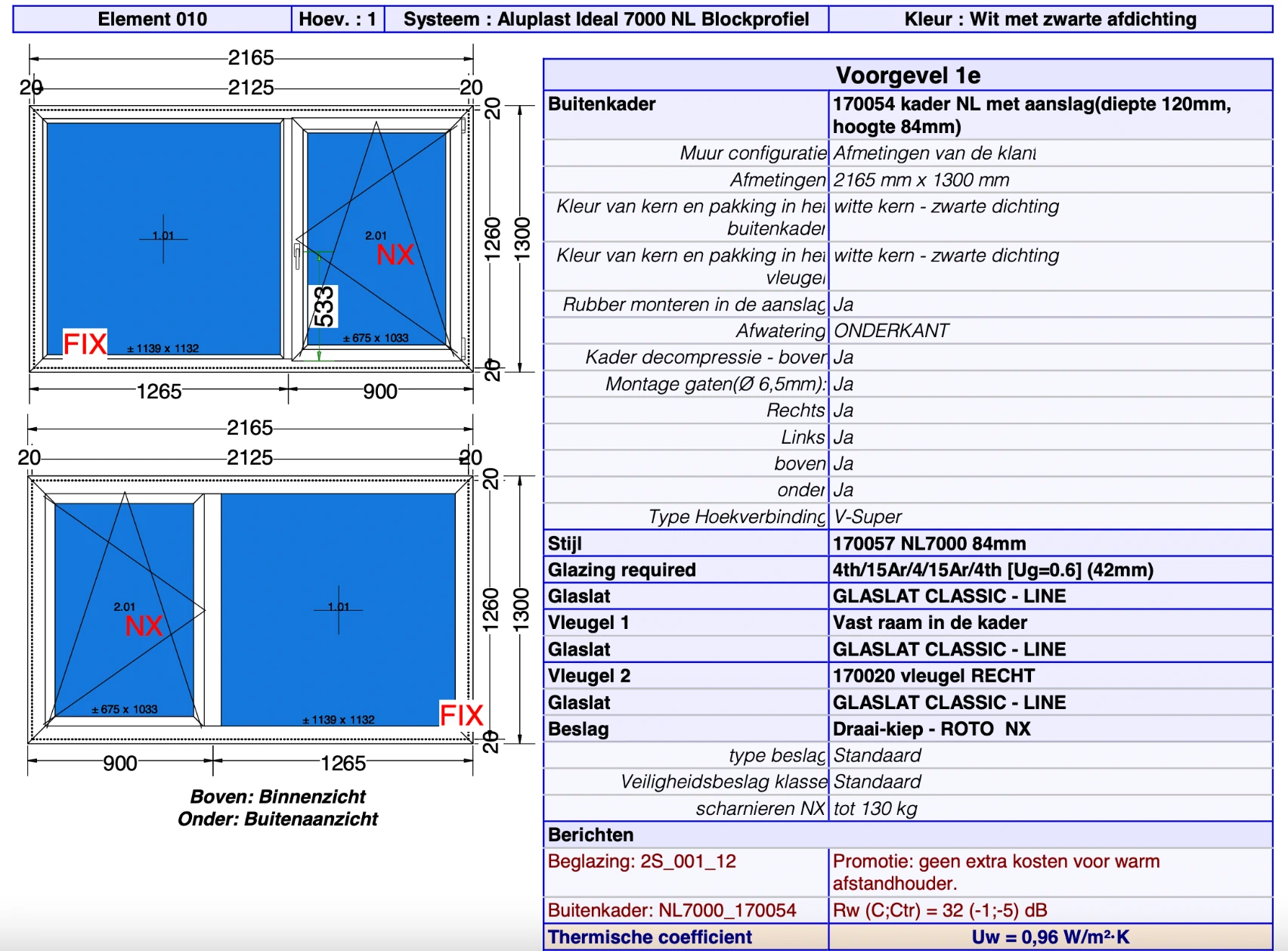The image size is (1288, 951).
Task: Click the Glazing required value cell
Action: 1051,570
